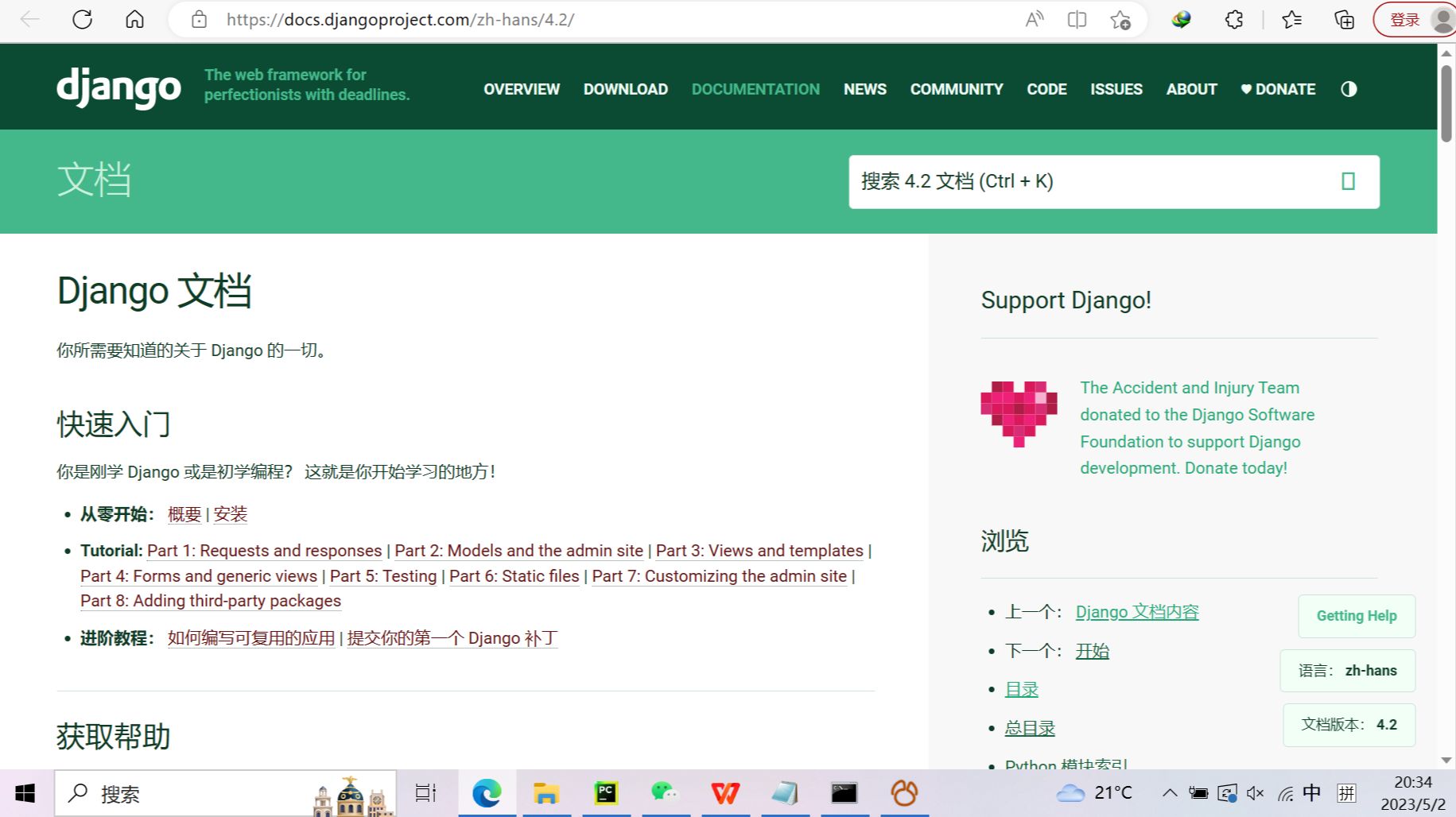Click the search submit icon in docs search
Viewport: 1456px width, 817px height.
(x=1348, y=181)
